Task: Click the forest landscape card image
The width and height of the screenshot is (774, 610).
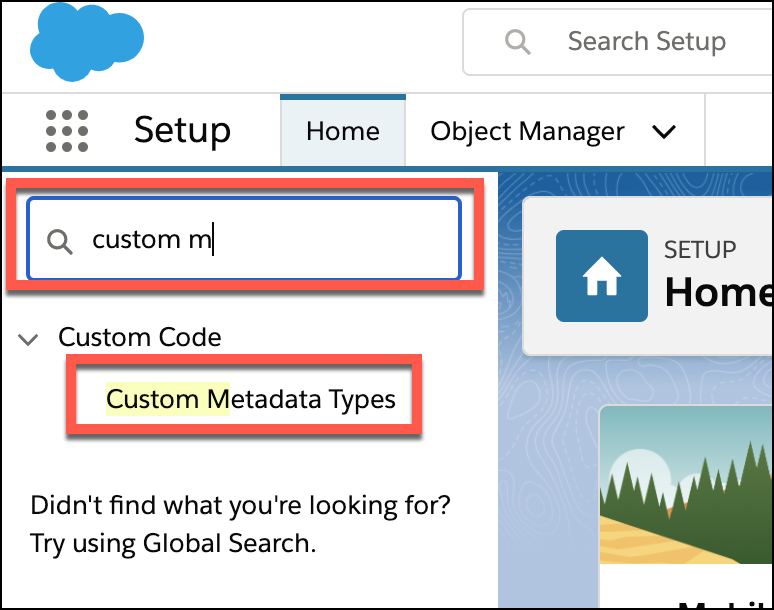Action: tap(687, 485)
